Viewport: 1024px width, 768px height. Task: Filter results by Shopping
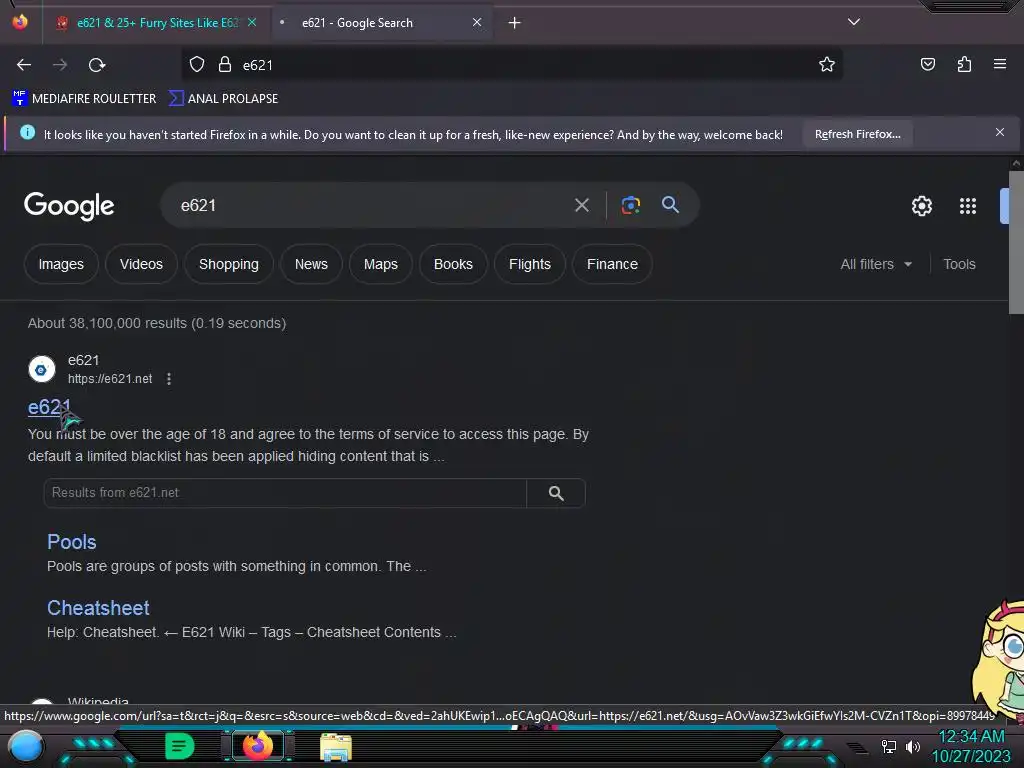pos(229,264)
